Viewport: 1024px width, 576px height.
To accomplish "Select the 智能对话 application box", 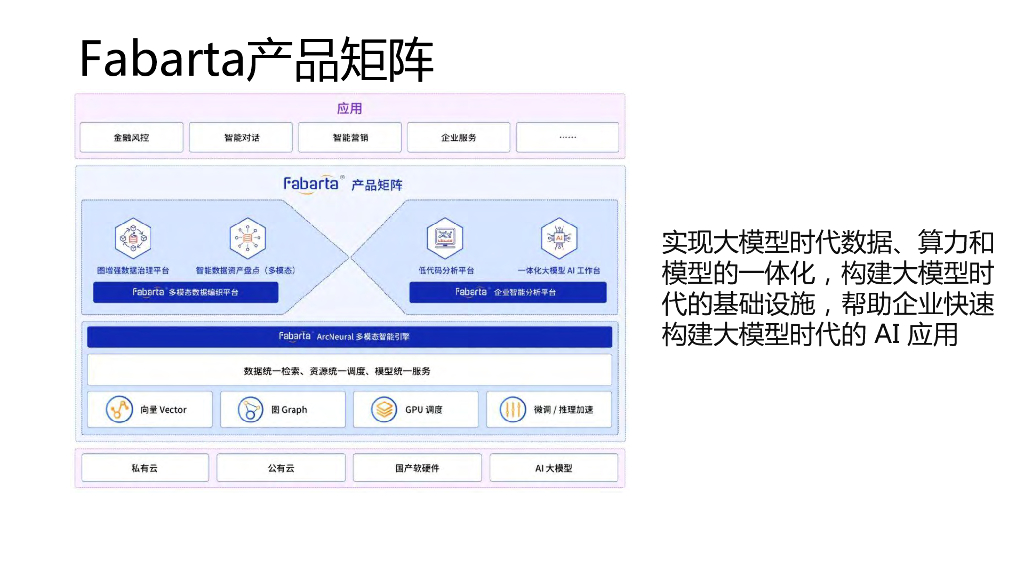I will (241, 137).
